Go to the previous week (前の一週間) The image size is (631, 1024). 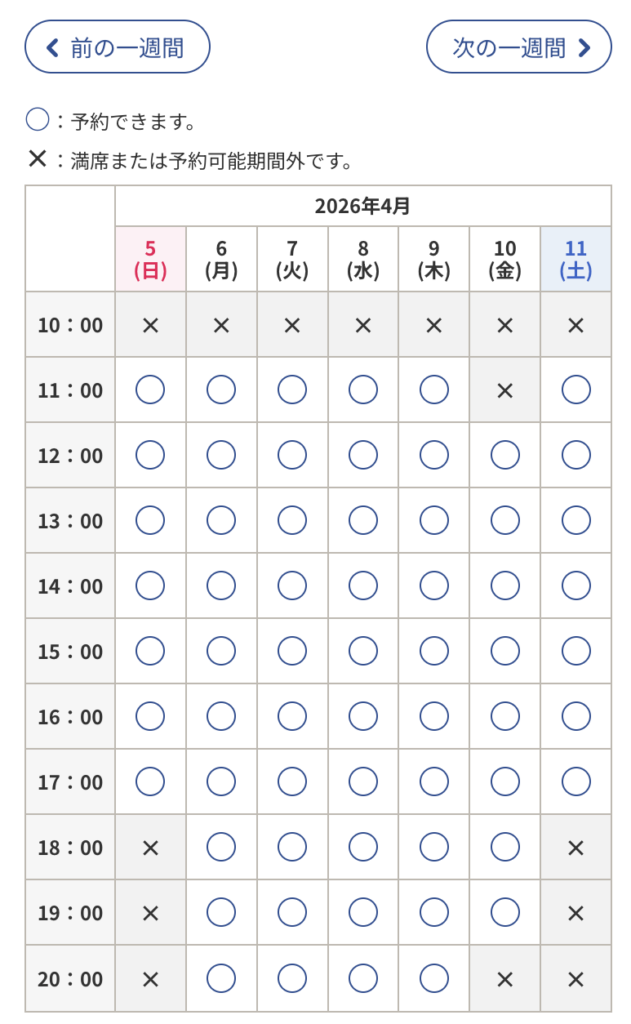(x=117, y=47)
